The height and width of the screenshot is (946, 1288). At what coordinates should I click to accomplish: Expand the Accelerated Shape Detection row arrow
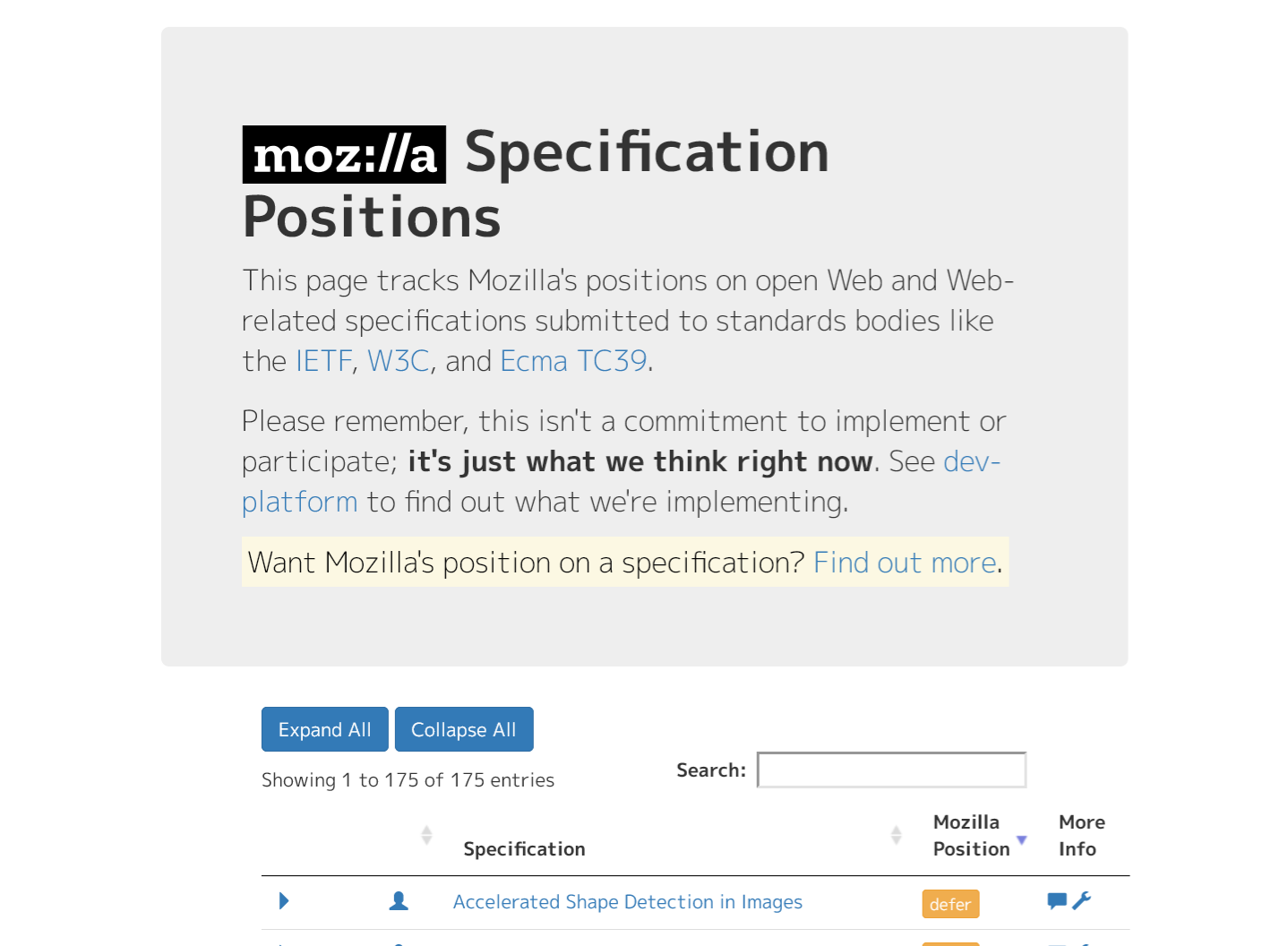coord(284,901)
